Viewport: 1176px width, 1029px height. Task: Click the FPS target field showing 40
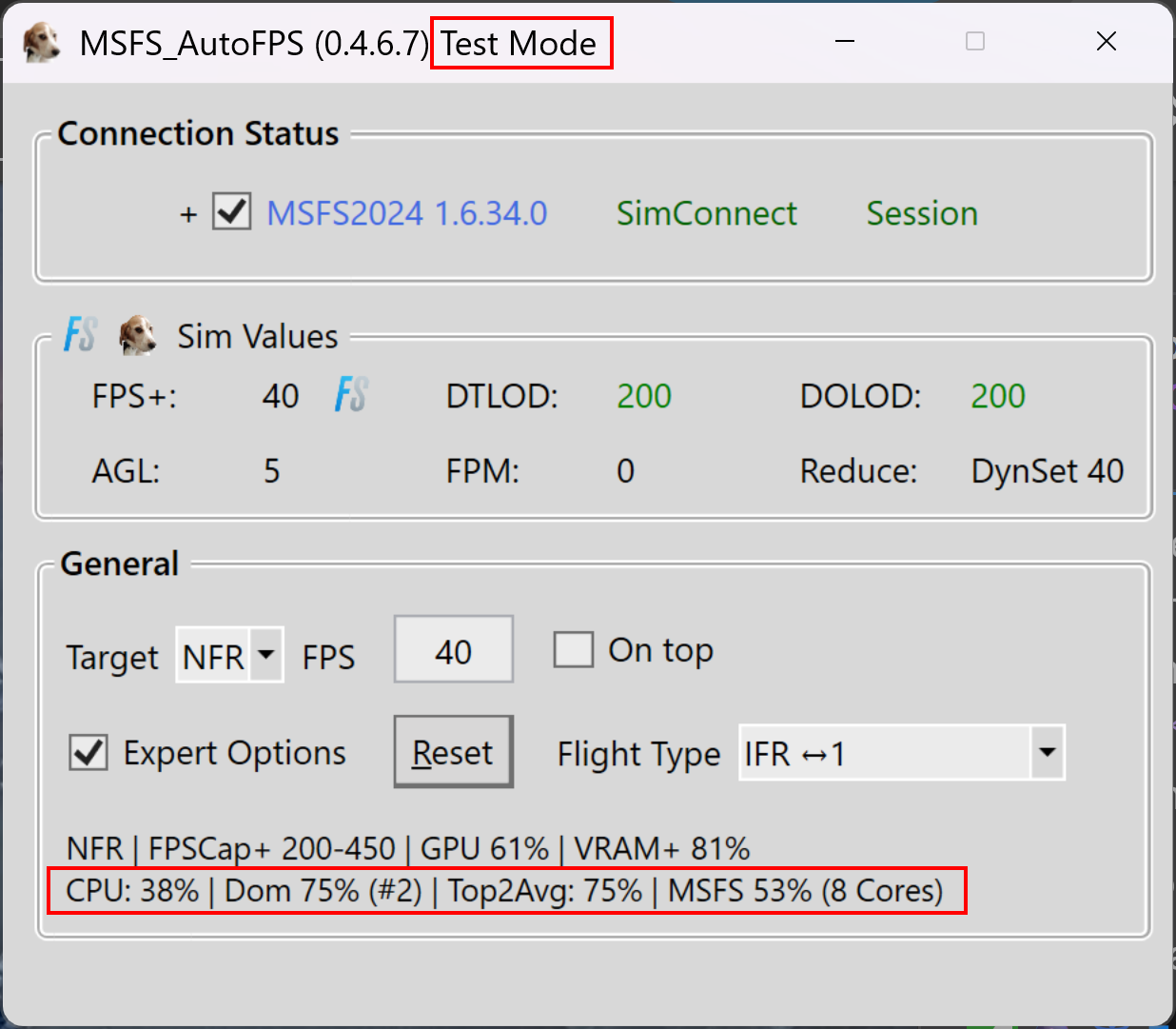pyautogui.click(x=454, y=650)
